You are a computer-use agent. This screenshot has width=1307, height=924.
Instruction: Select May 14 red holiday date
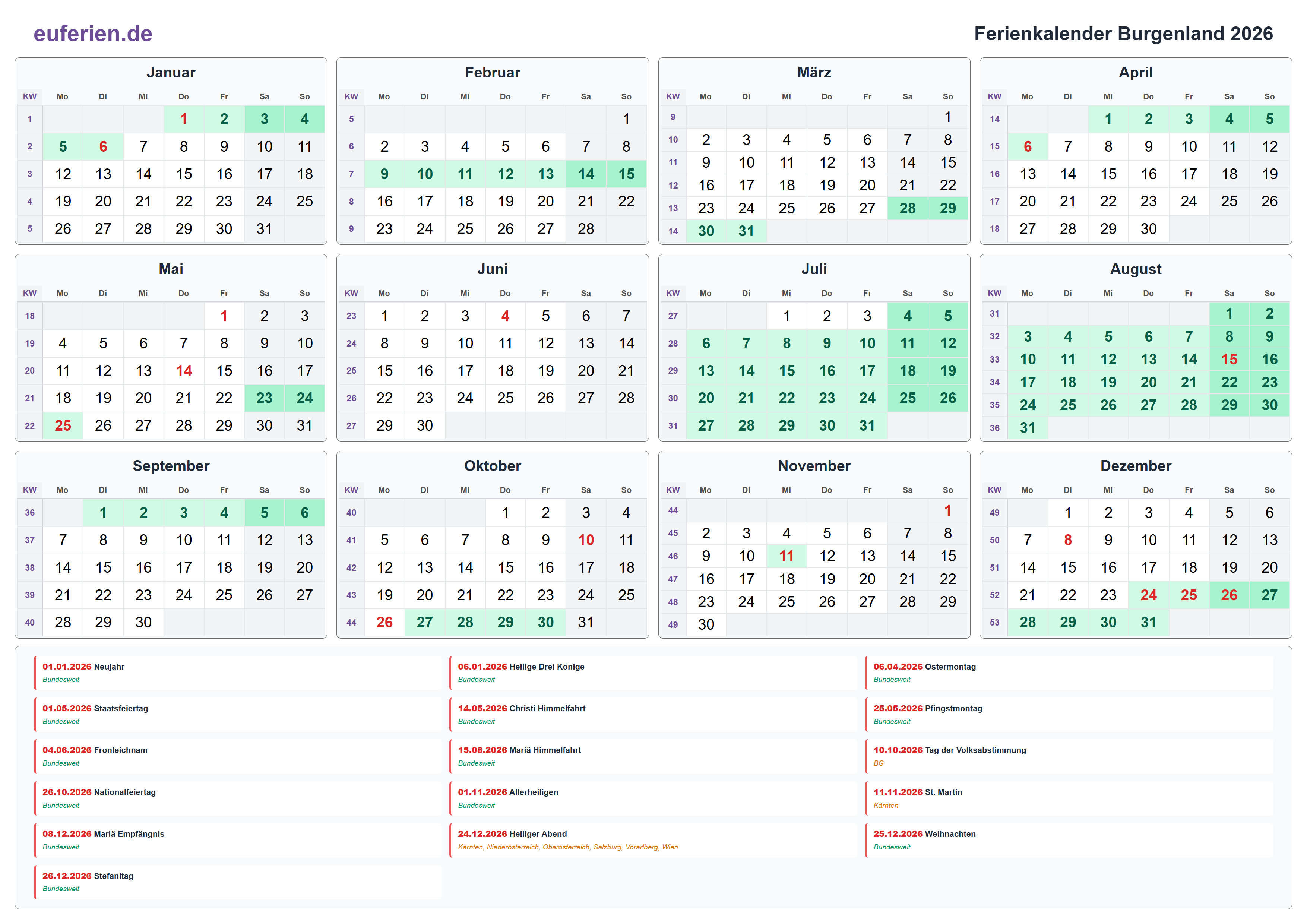pyautogui.click(x=183, y=371)
